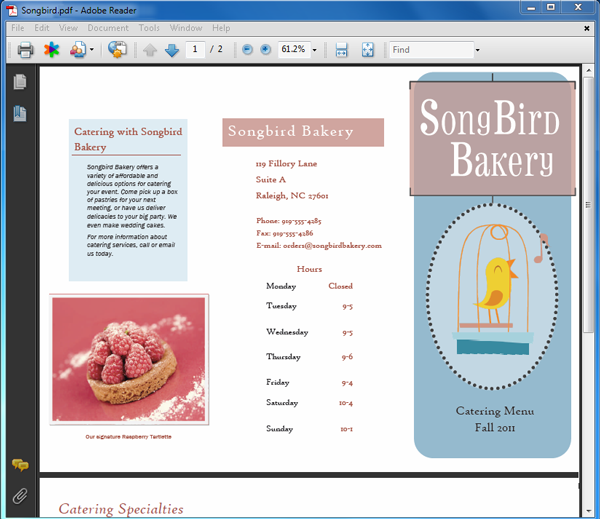Open the Find options dropdown arrow
600x519 pixels.
pyautogui.click(x=478, y=50)
